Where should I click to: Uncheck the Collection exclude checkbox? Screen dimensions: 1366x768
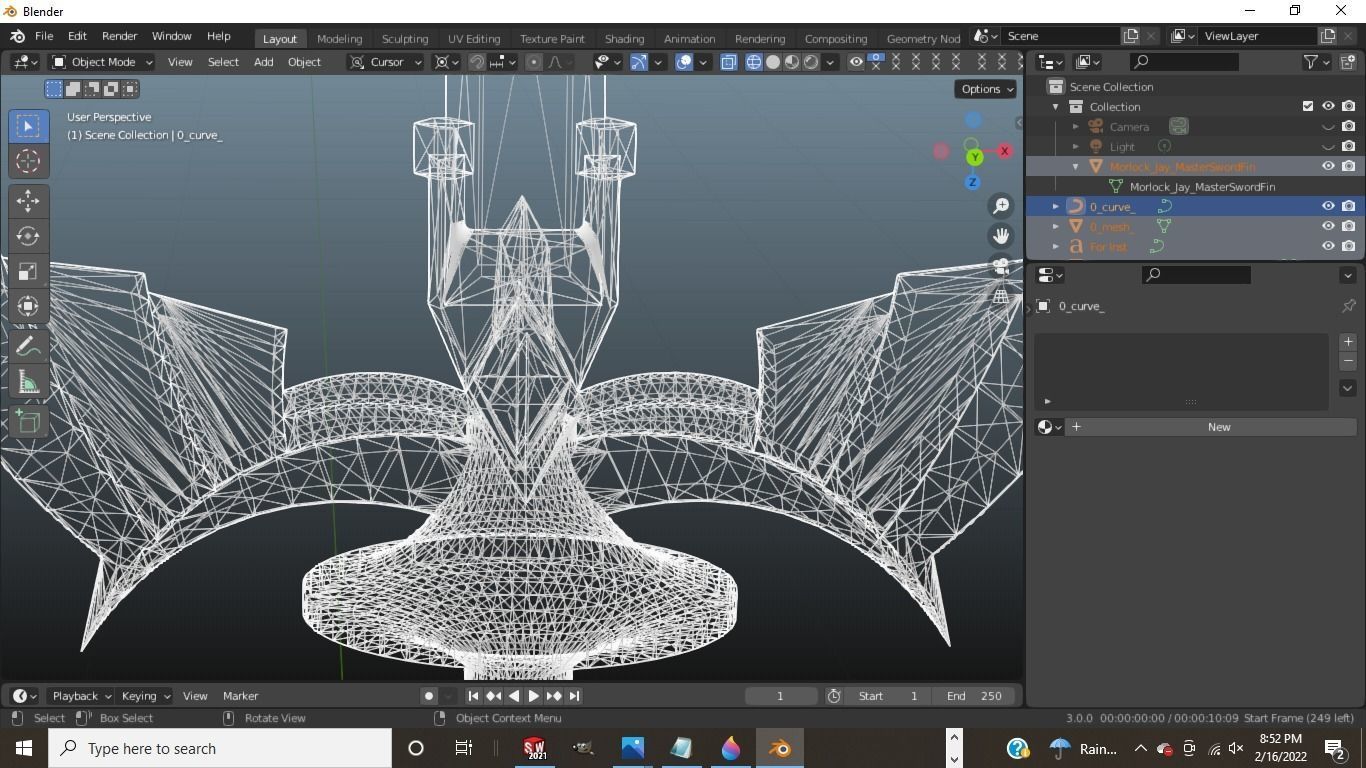pyautogui.click(x=1308, y=106)
